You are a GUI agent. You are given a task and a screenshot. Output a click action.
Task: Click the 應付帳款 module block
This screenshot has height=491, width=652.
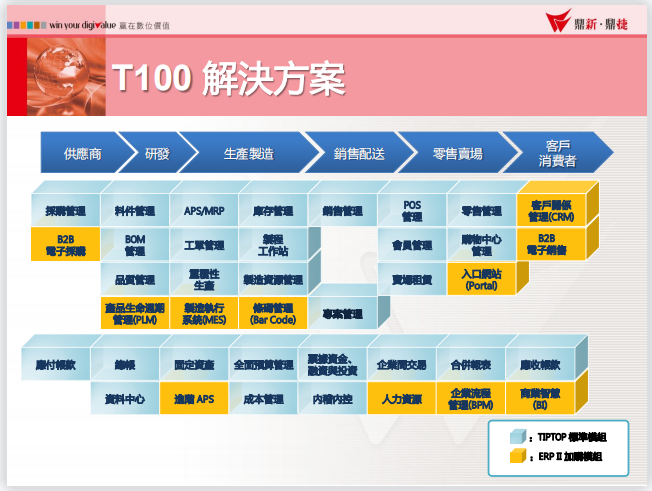55,365
